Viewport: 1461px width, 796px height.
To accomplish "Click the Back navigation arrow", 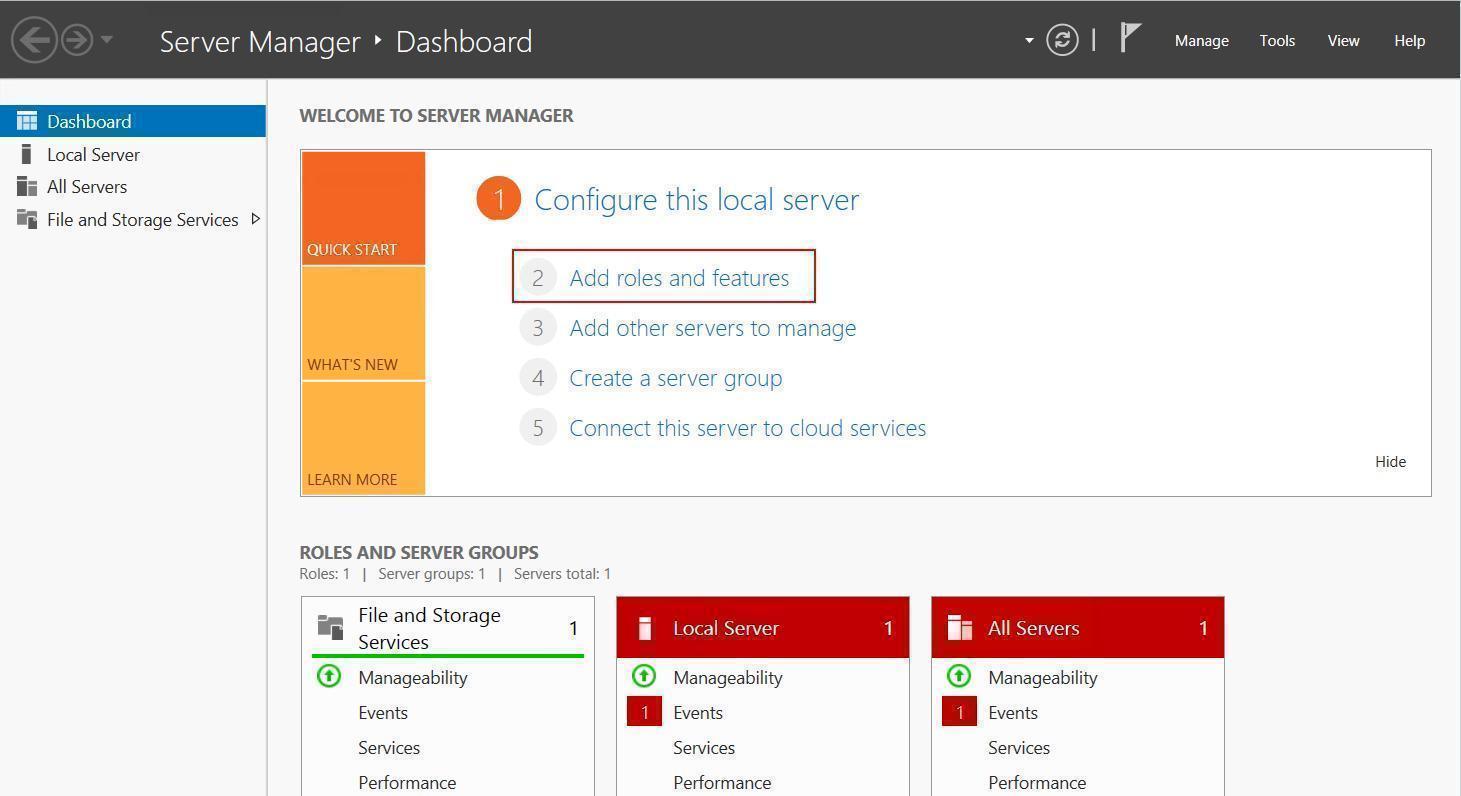I will click(34, 40).
